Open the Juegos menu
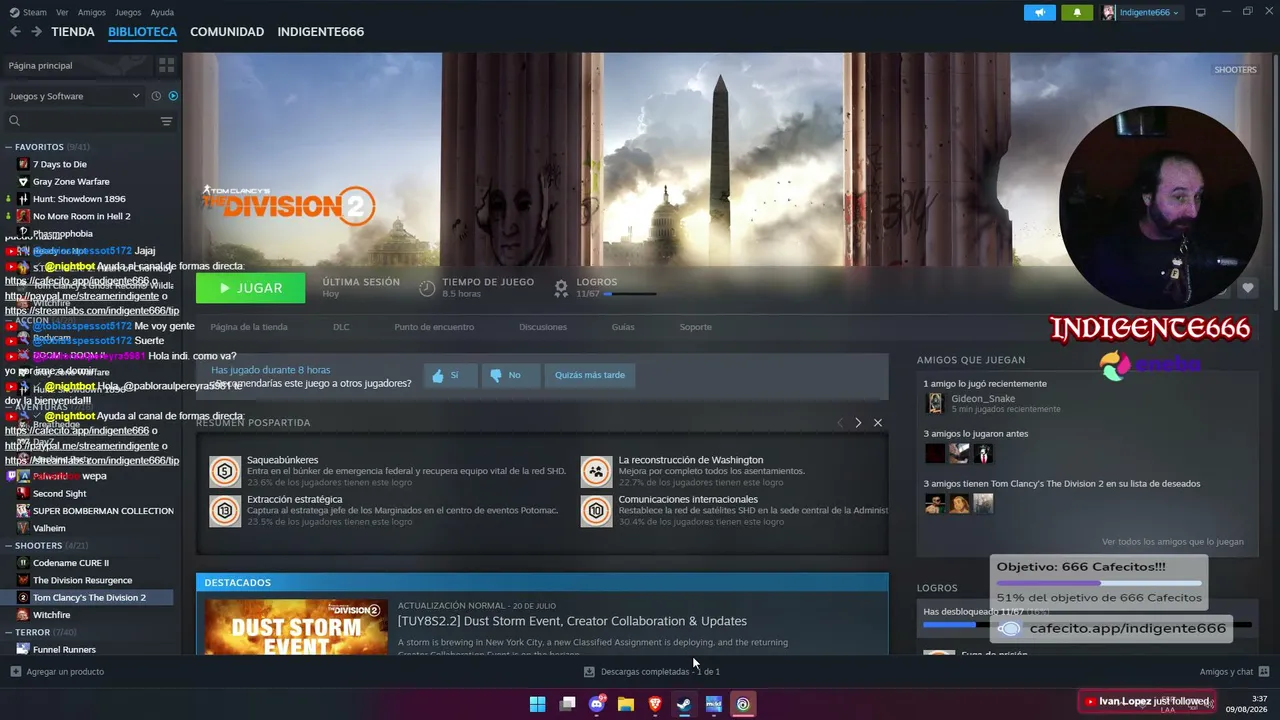The image size is (1280, 720). pos(128,13)
